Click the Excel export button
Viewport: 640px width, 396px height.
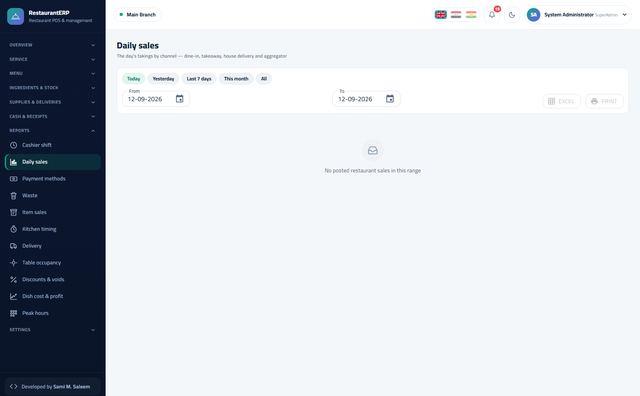[x=562, y=101]
